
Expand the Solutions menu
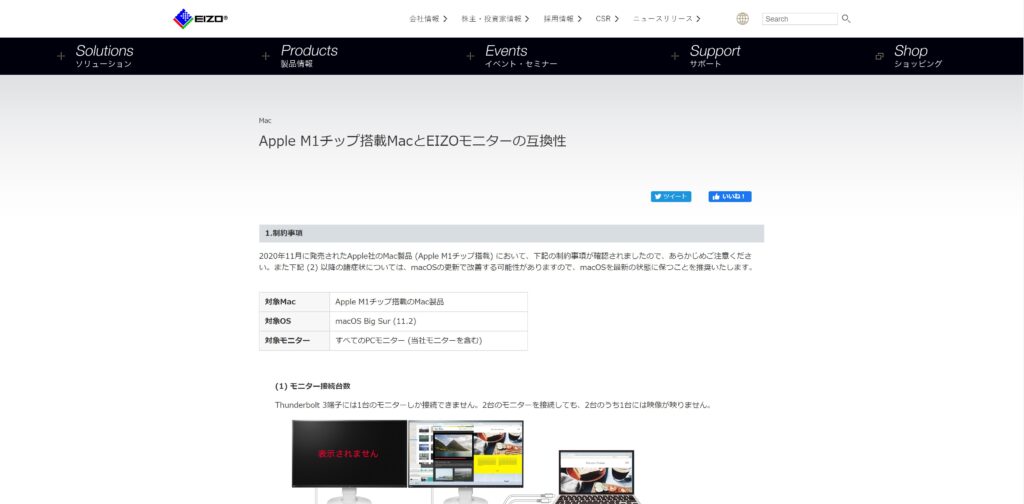(x=104, y=56)
